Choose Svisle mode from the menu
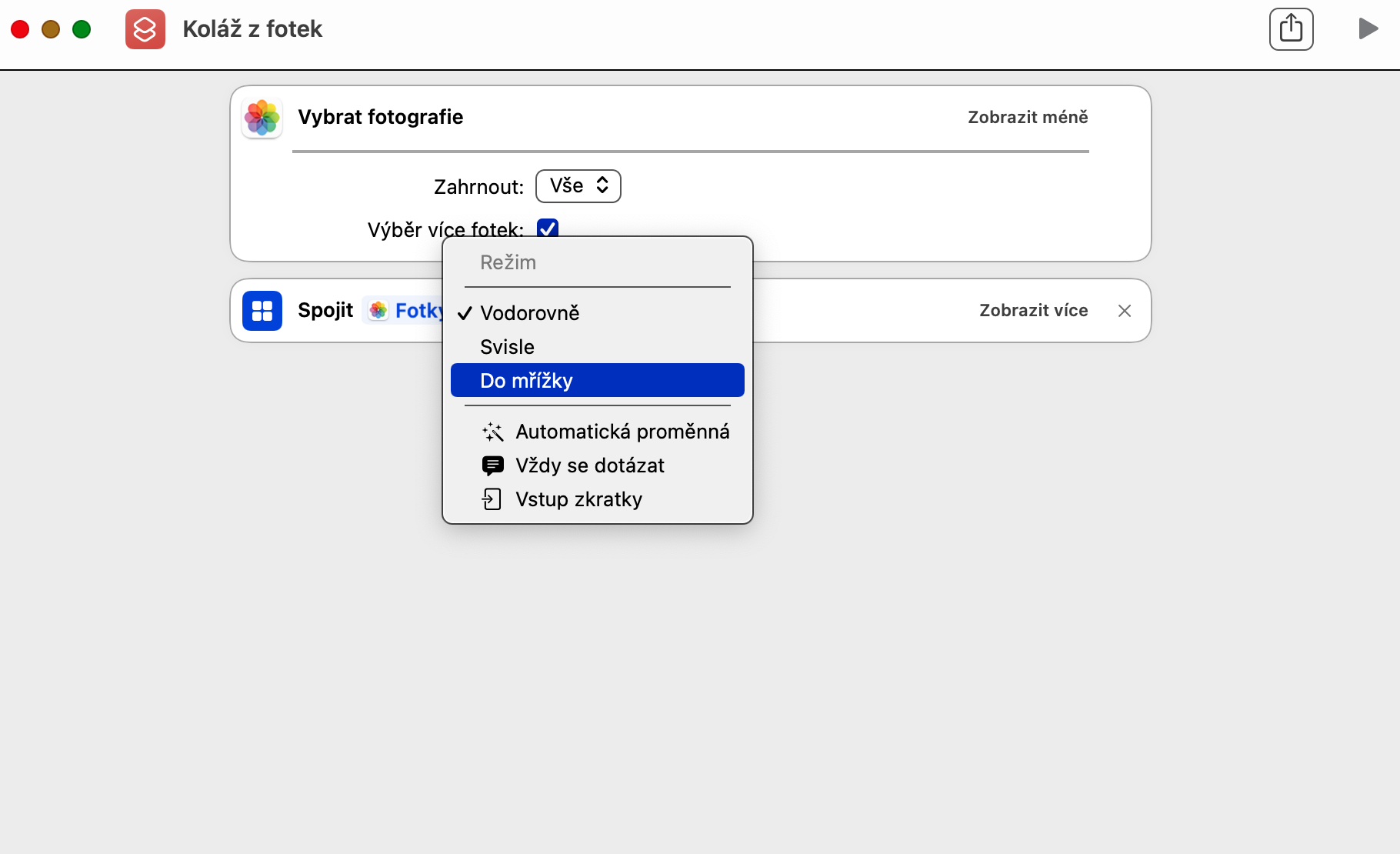The height and width of the screenshot is (854, 1400). (507, 347)
